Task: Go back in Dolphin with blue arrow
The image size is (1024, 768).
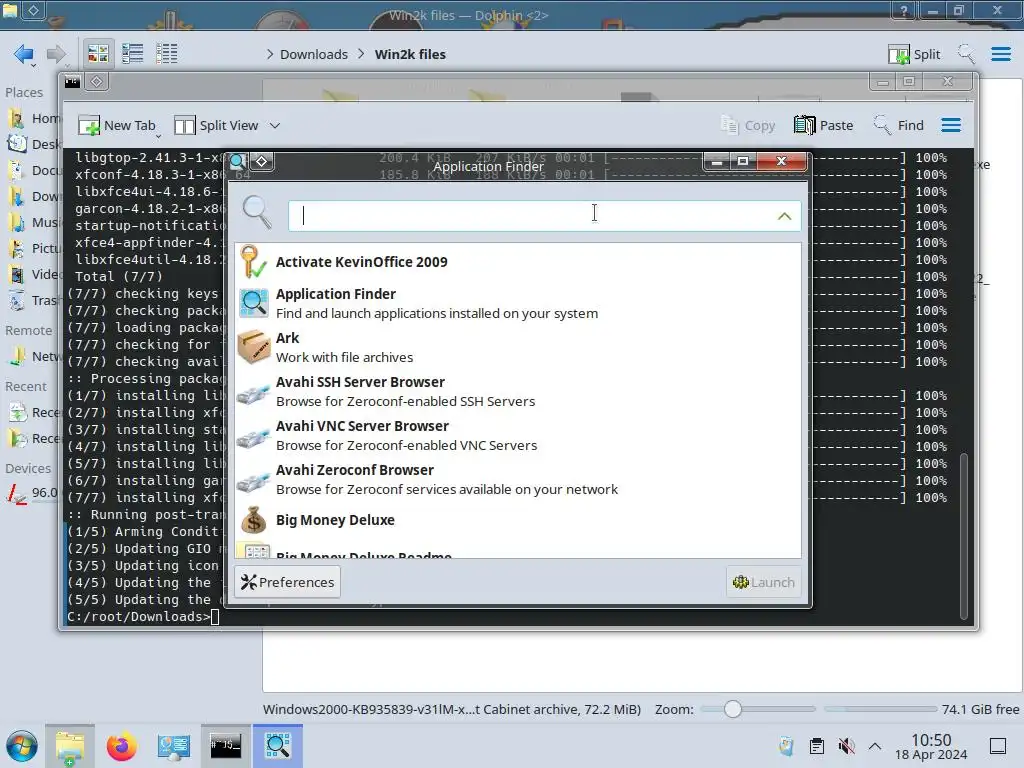Action: tap(24, 54)
